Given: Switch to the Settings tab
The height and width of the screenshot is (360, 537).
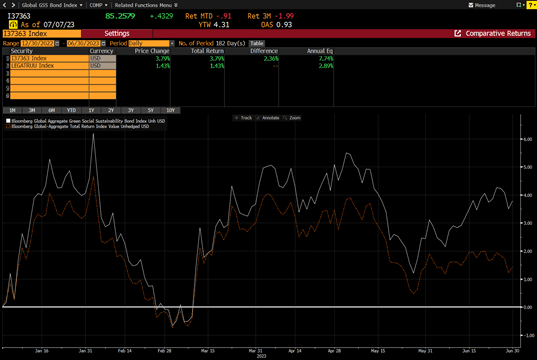Looking at the screenshot, I should 117,33.
